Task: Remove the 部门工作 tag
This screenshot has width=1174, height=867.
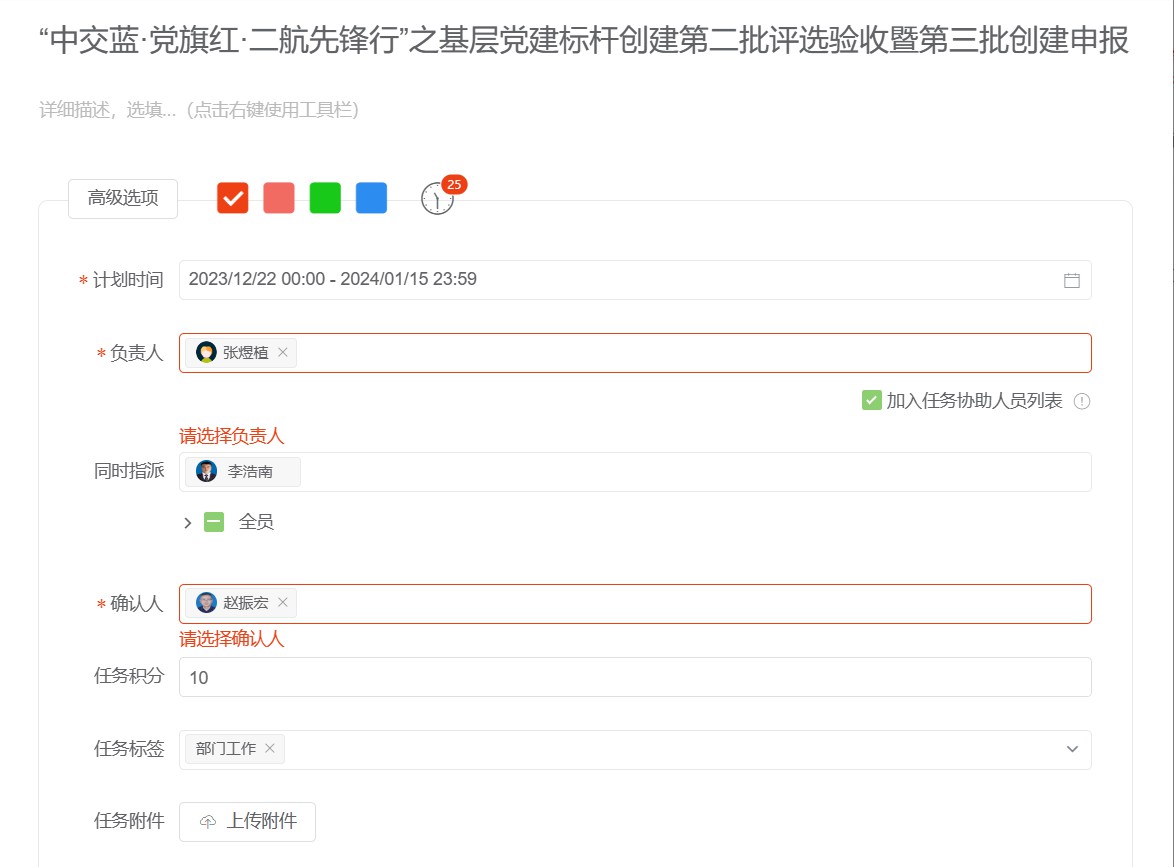Action: click(x=270, y=748)
